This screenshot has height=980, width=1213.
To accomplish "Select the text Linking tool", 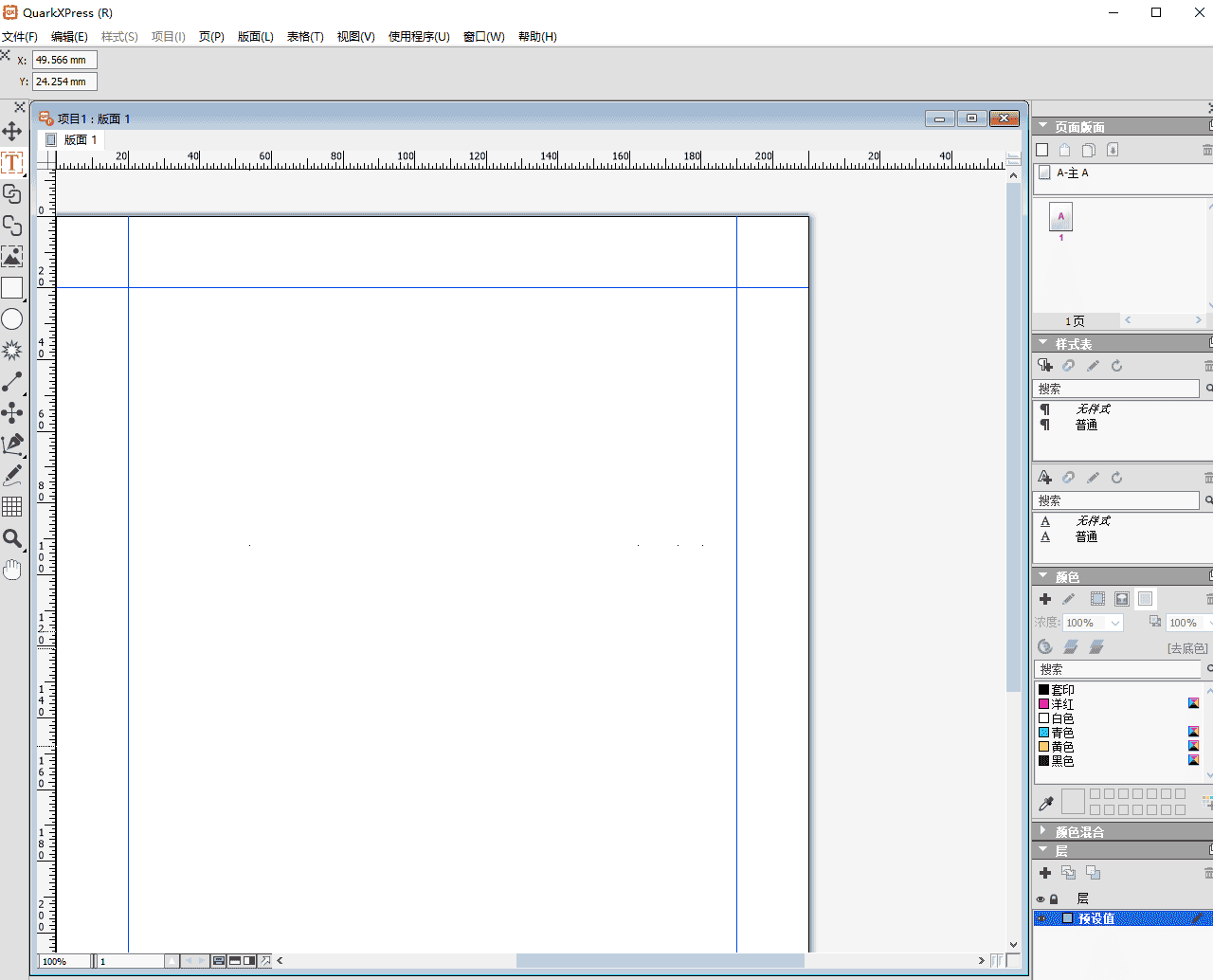I will coord(12,194).
